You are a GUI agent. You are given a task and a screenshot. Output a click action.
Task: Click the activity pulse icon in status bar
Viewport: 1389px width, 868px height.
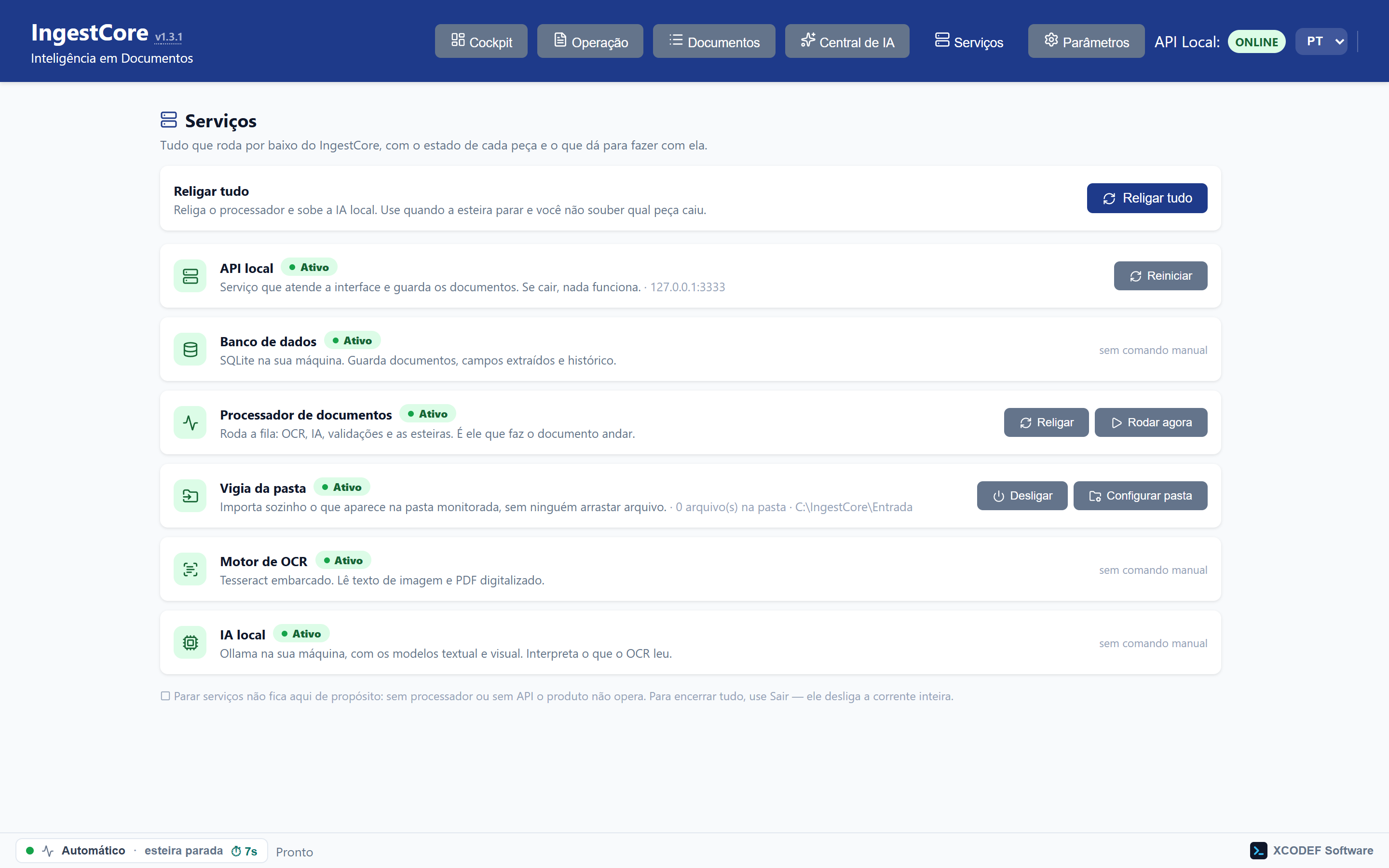click(x=48, y=851)
